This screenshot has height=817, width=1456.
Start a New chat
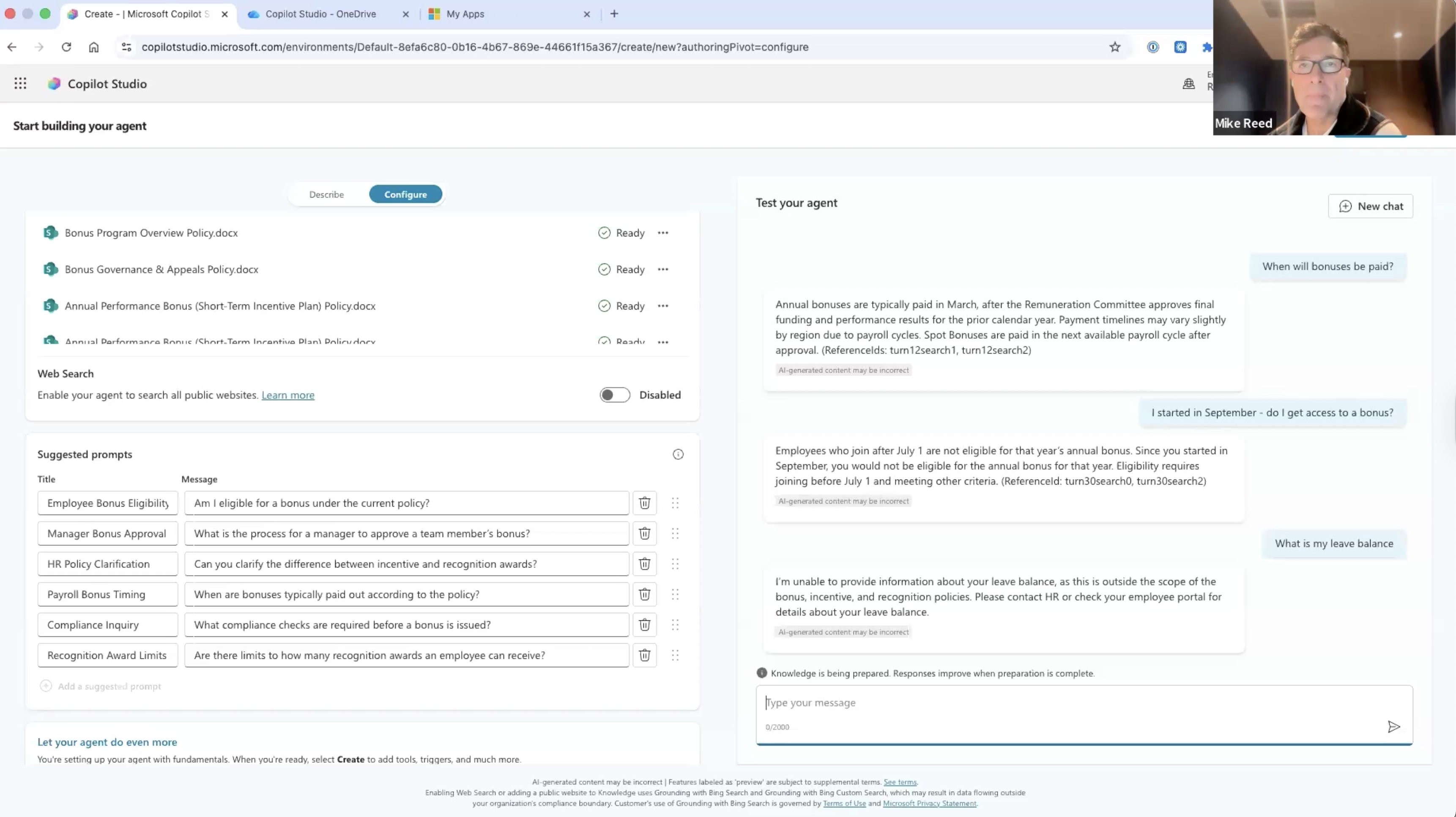click(1370, 206)
